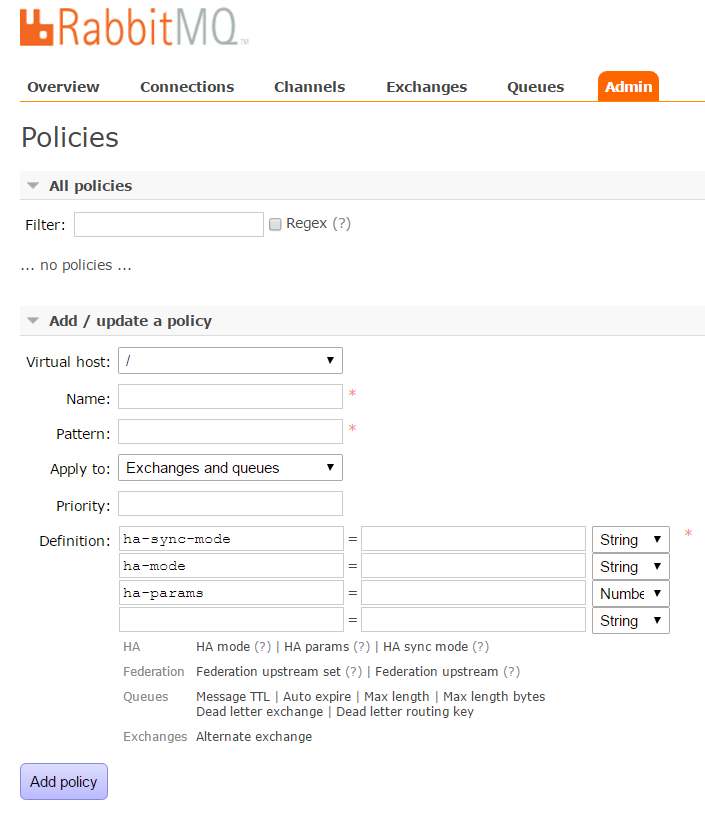The image size is (705, 823).
Task: Open HA sync mode help question mark
Action: (x=480, y=647)
